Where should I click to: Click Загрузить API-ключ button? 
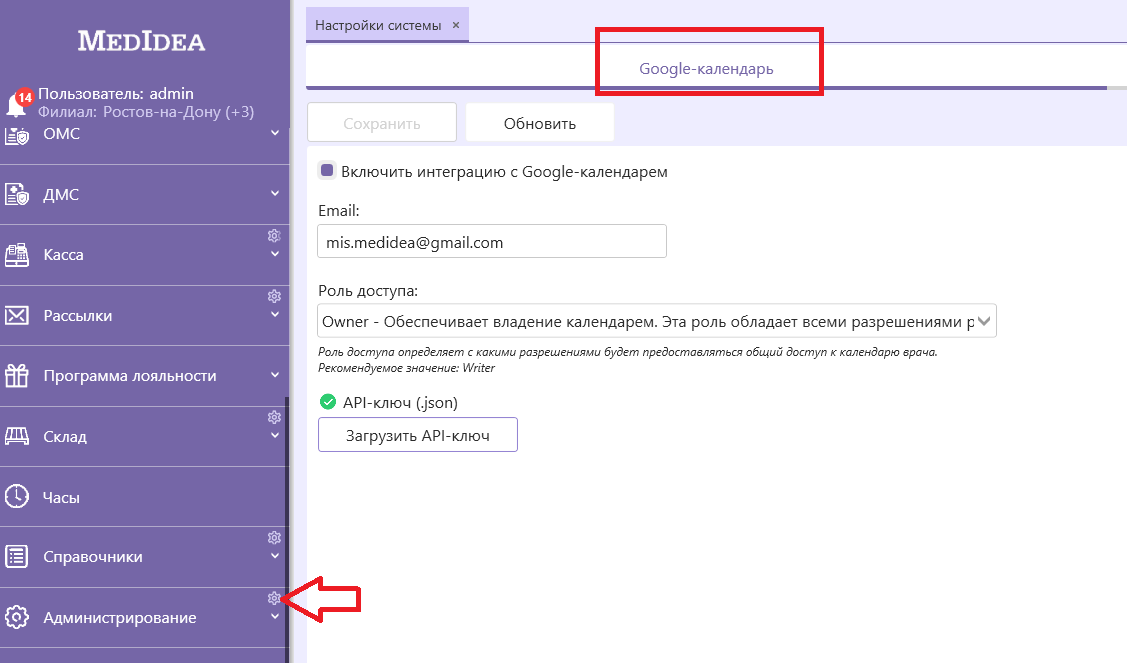[418, 435]
